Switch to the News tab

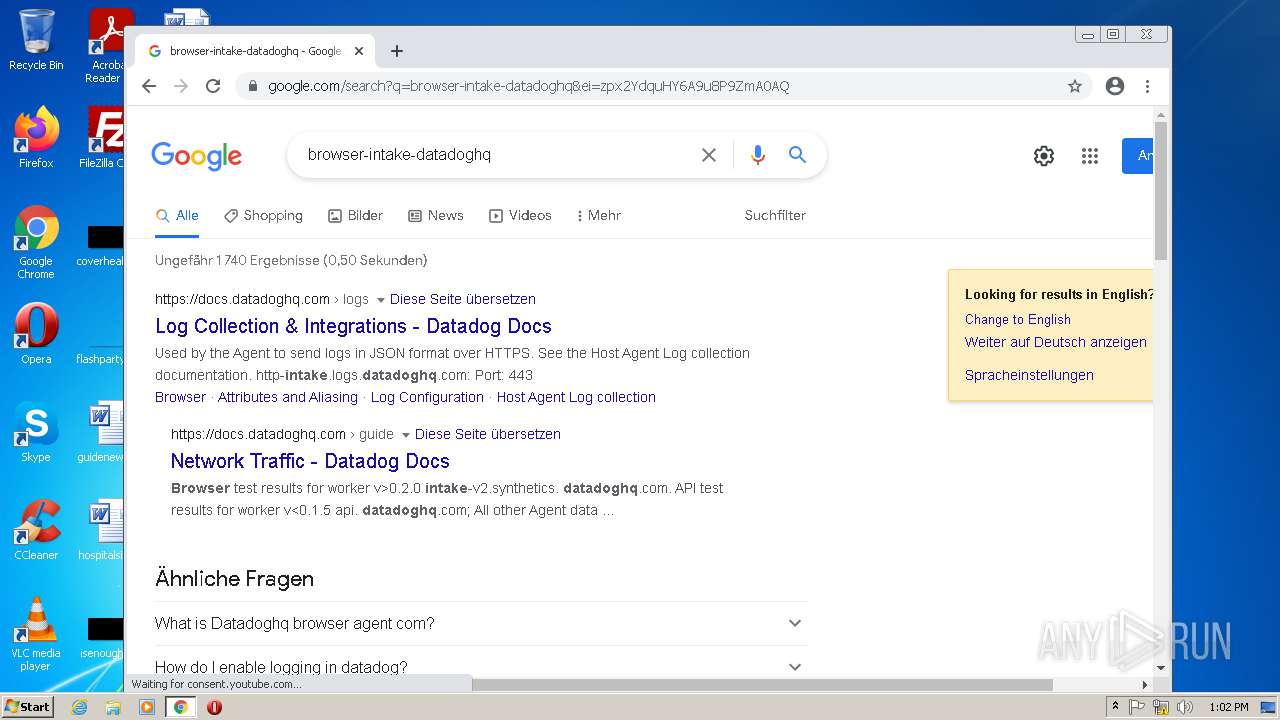(x=435, y=215)
